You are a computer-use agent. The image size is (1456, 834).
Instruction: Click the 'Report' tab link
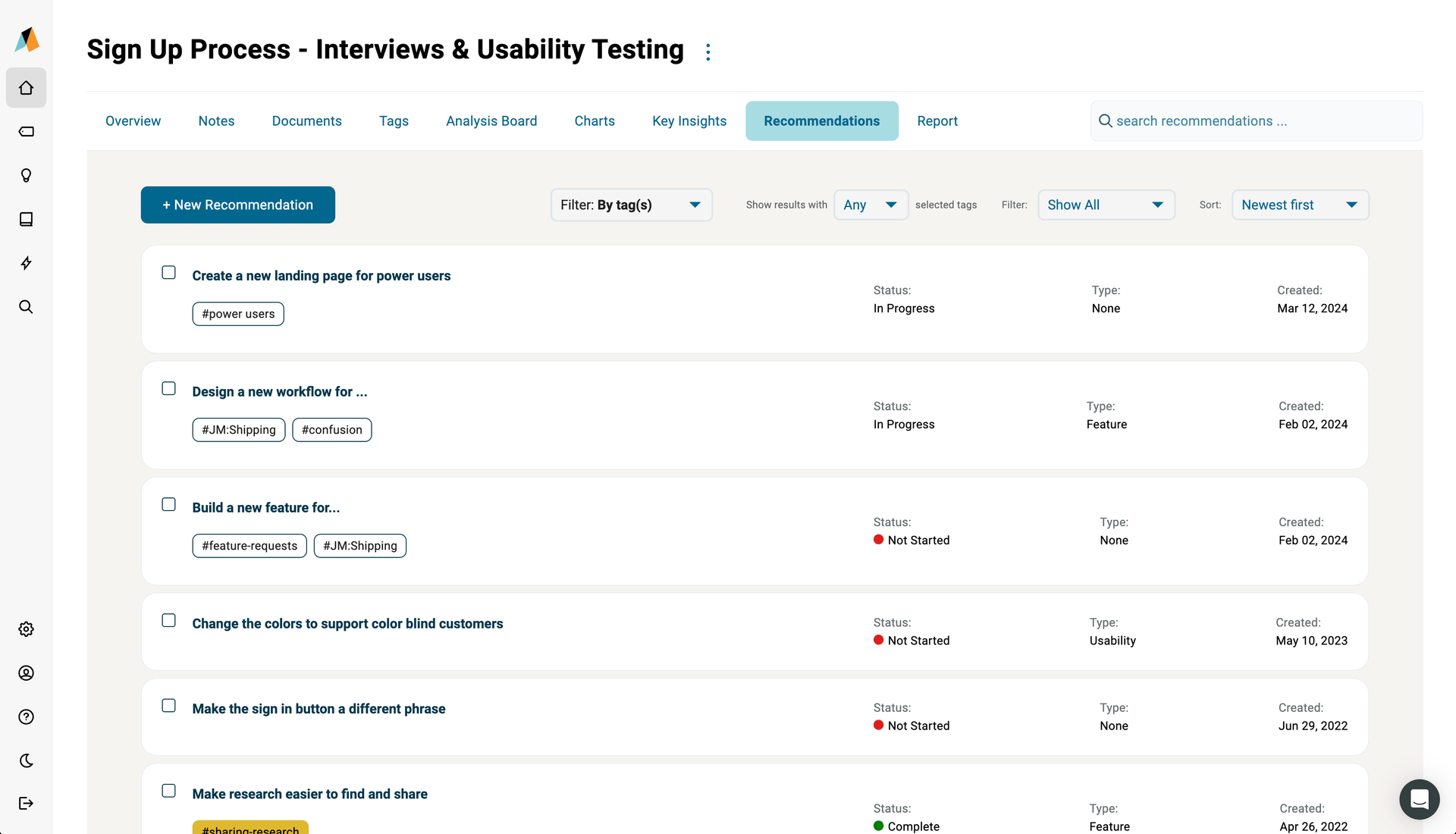point(937,121)
